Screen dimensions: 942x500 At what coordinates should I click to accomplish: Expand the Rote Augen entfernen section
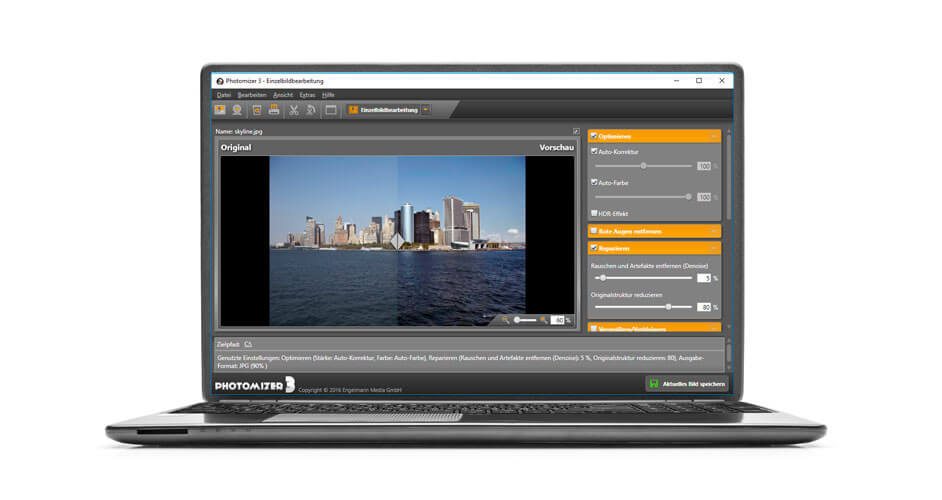click(x=714, y=231)
